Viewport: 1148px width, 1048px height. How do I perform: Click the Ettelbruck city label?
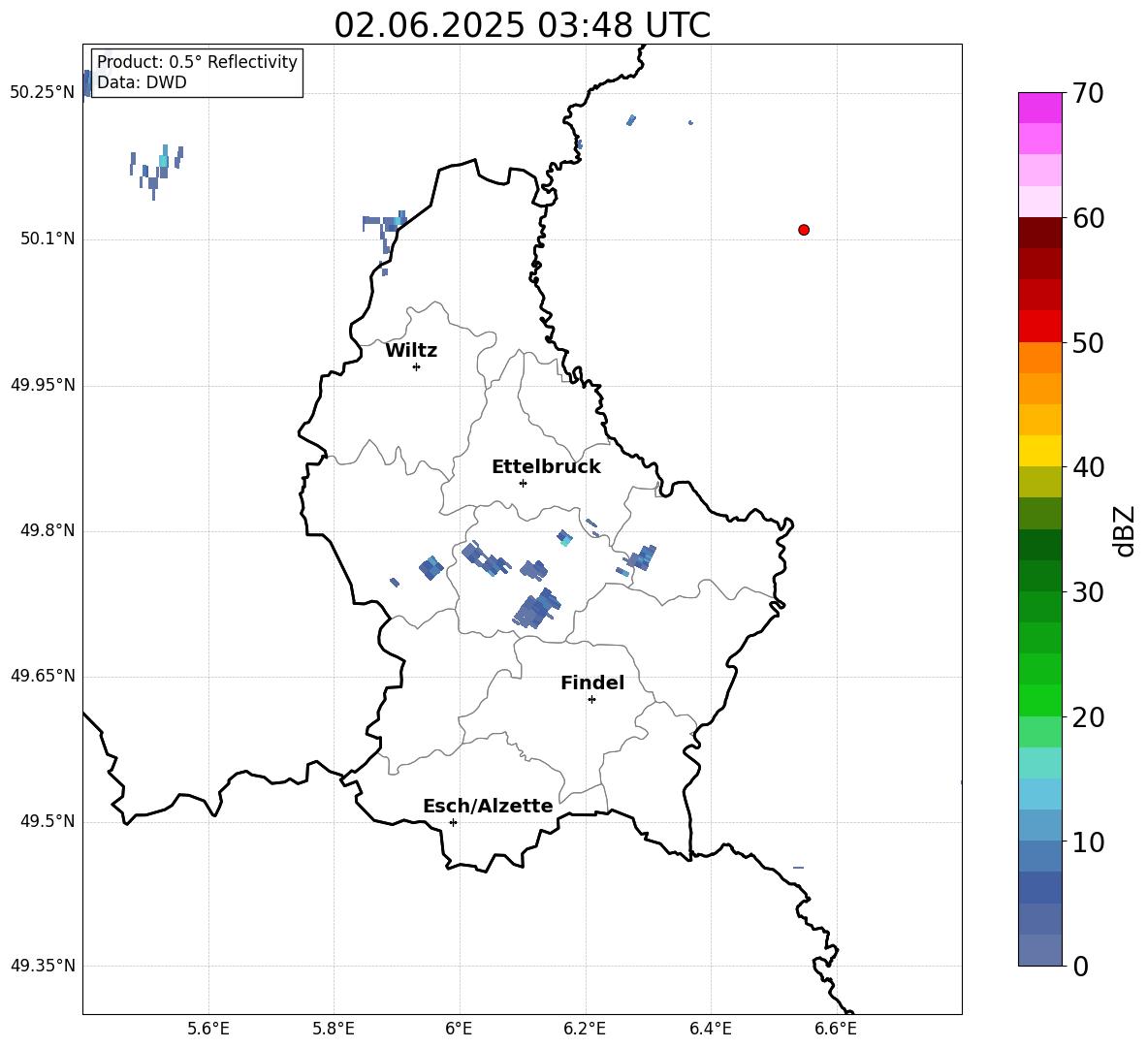click(546, 467)
